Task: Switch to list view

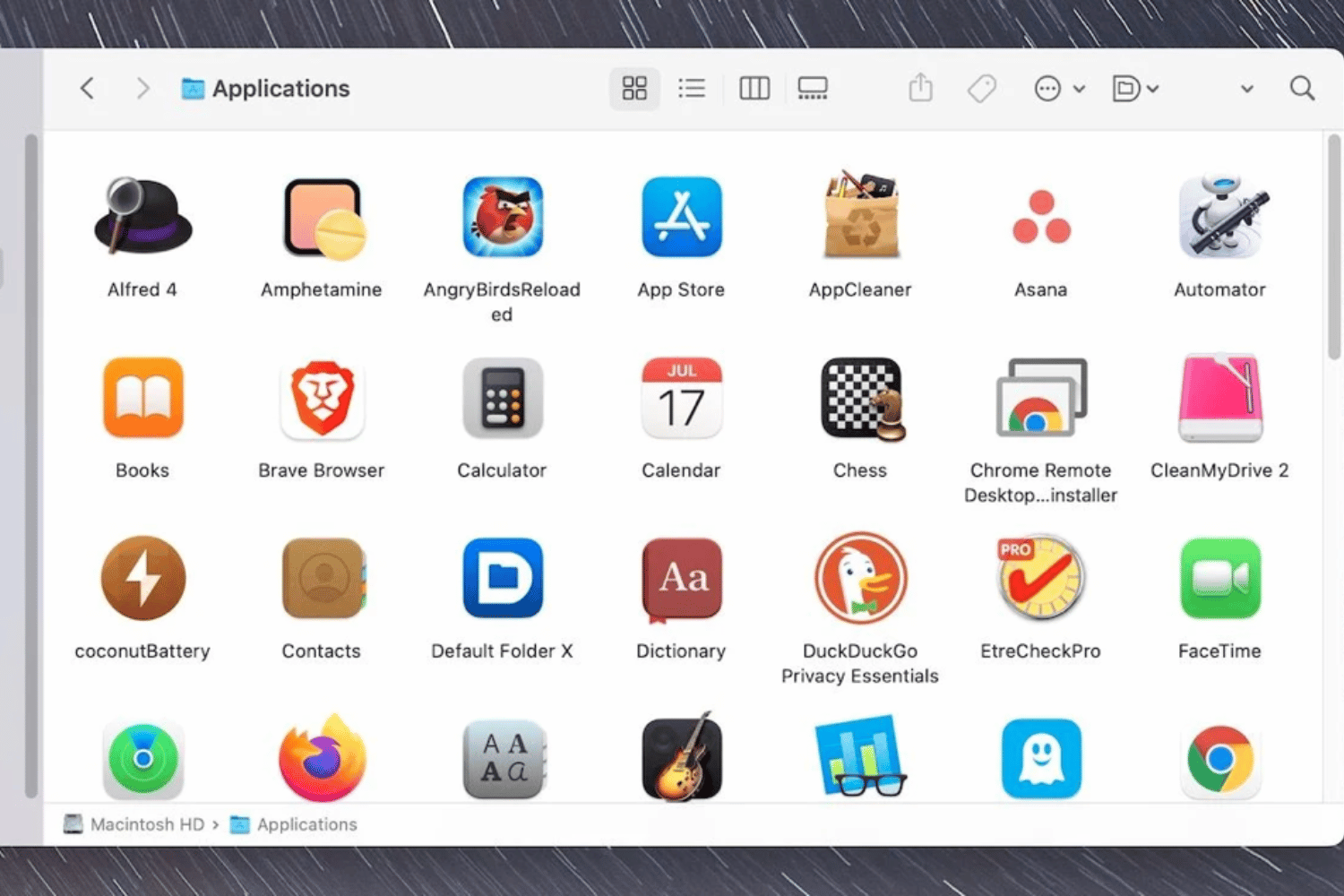Action: (x=692, y=88)
